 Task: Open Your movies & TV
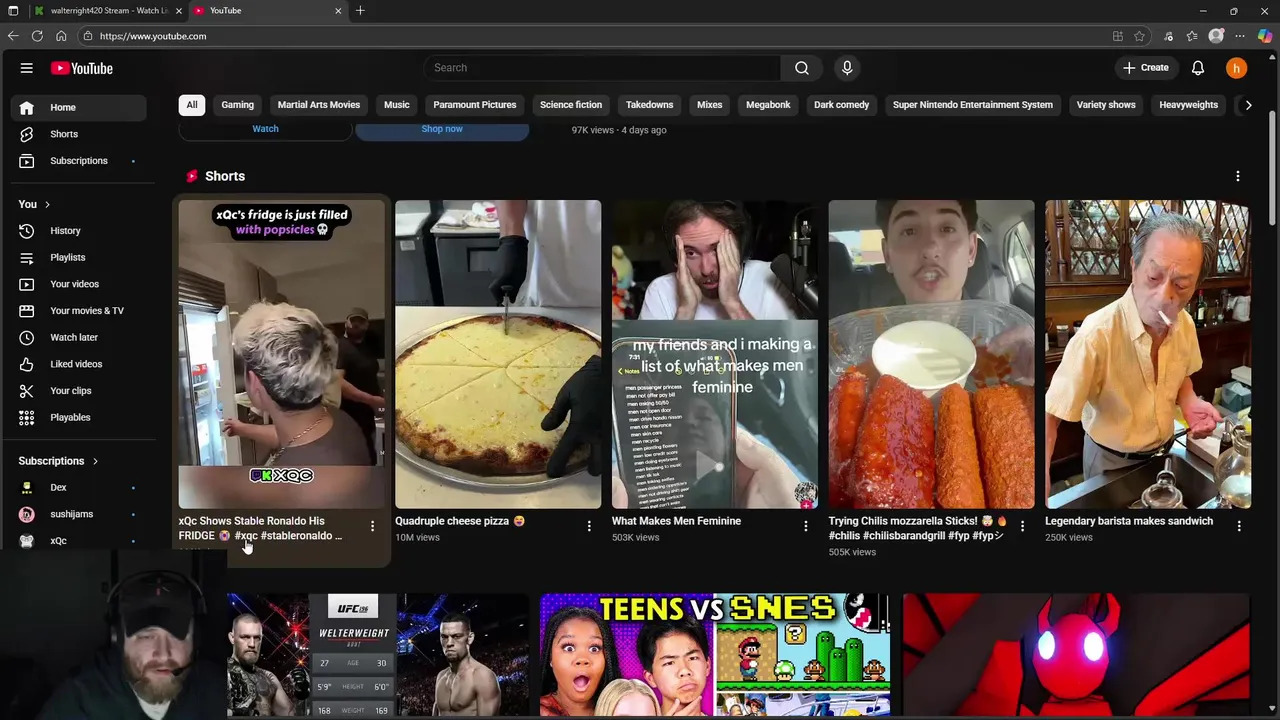pos(77,311)
